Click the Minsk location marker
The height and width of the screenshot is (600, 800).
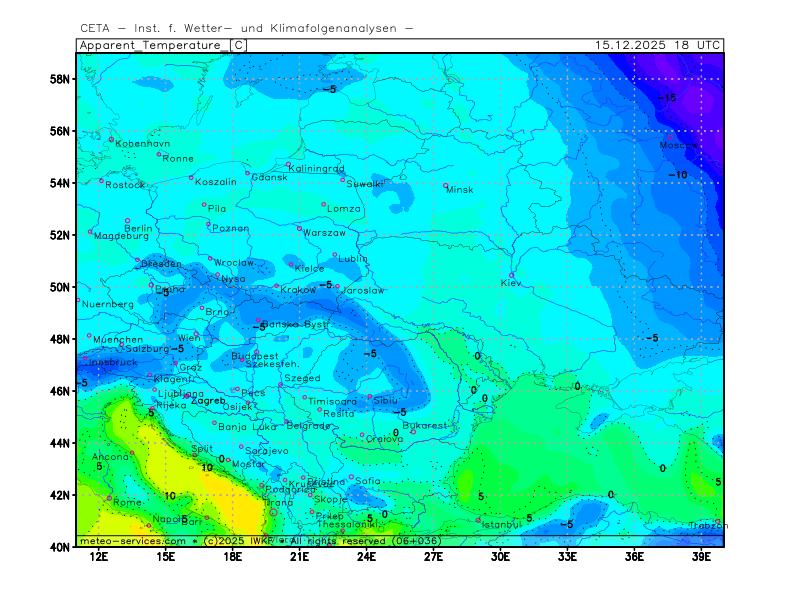pos(446,185)
